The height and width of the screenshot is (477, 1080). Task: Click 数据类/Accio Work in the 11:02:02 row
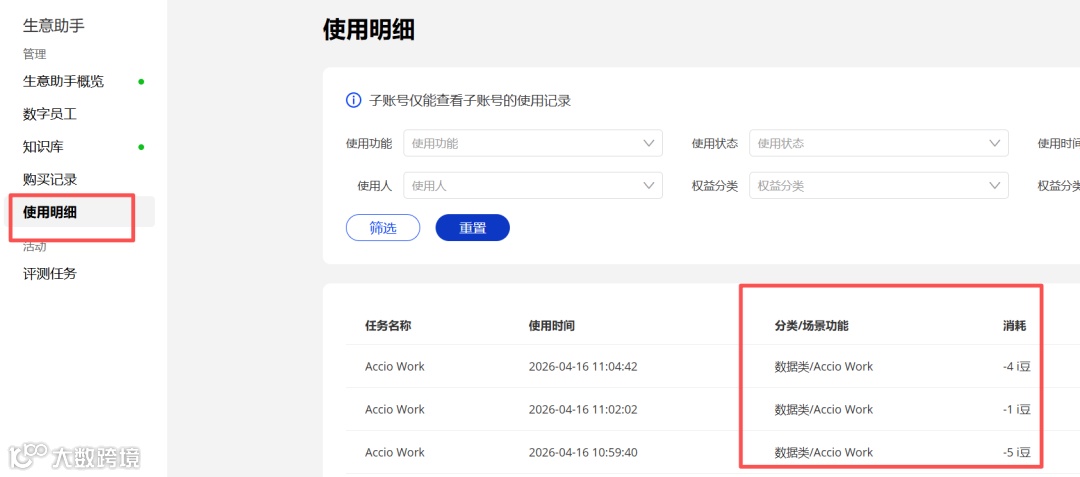pyautogui.click(x=824, y=410)
